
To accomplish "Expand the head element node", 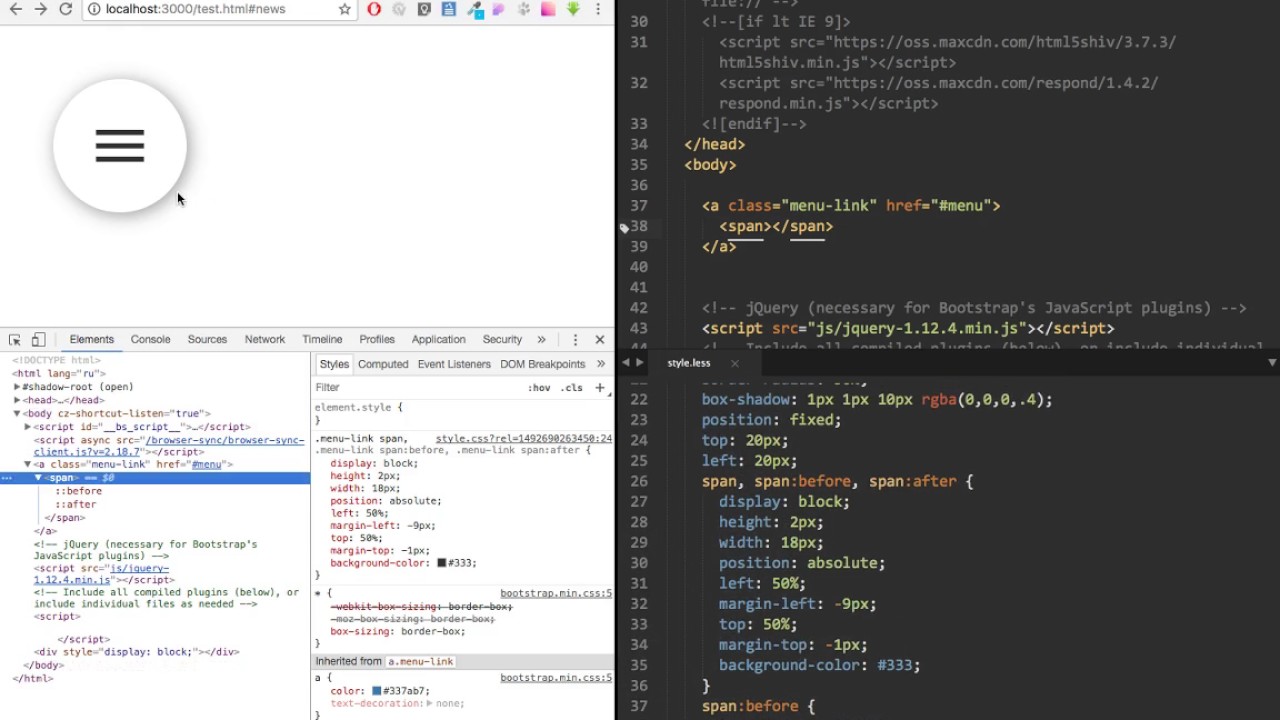I will pyautogui.click(x=17, y=400).
